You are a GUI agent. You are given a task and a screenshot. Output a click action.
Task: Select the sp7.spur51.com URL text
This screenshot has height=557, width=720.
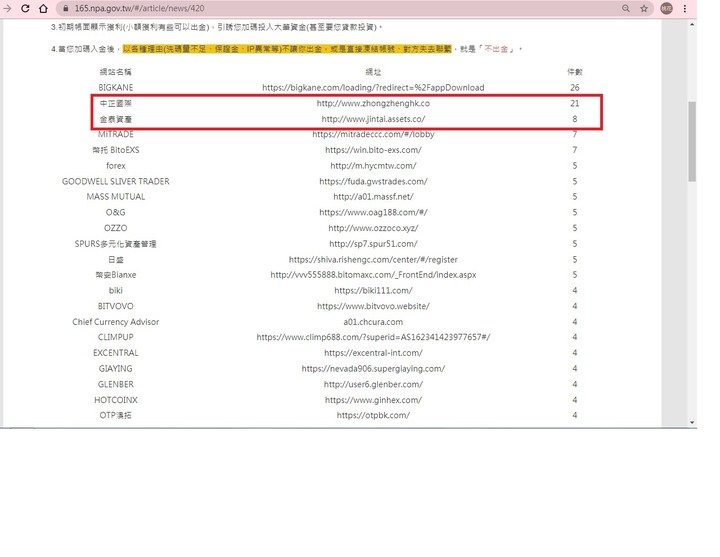(x=373, y=243)
